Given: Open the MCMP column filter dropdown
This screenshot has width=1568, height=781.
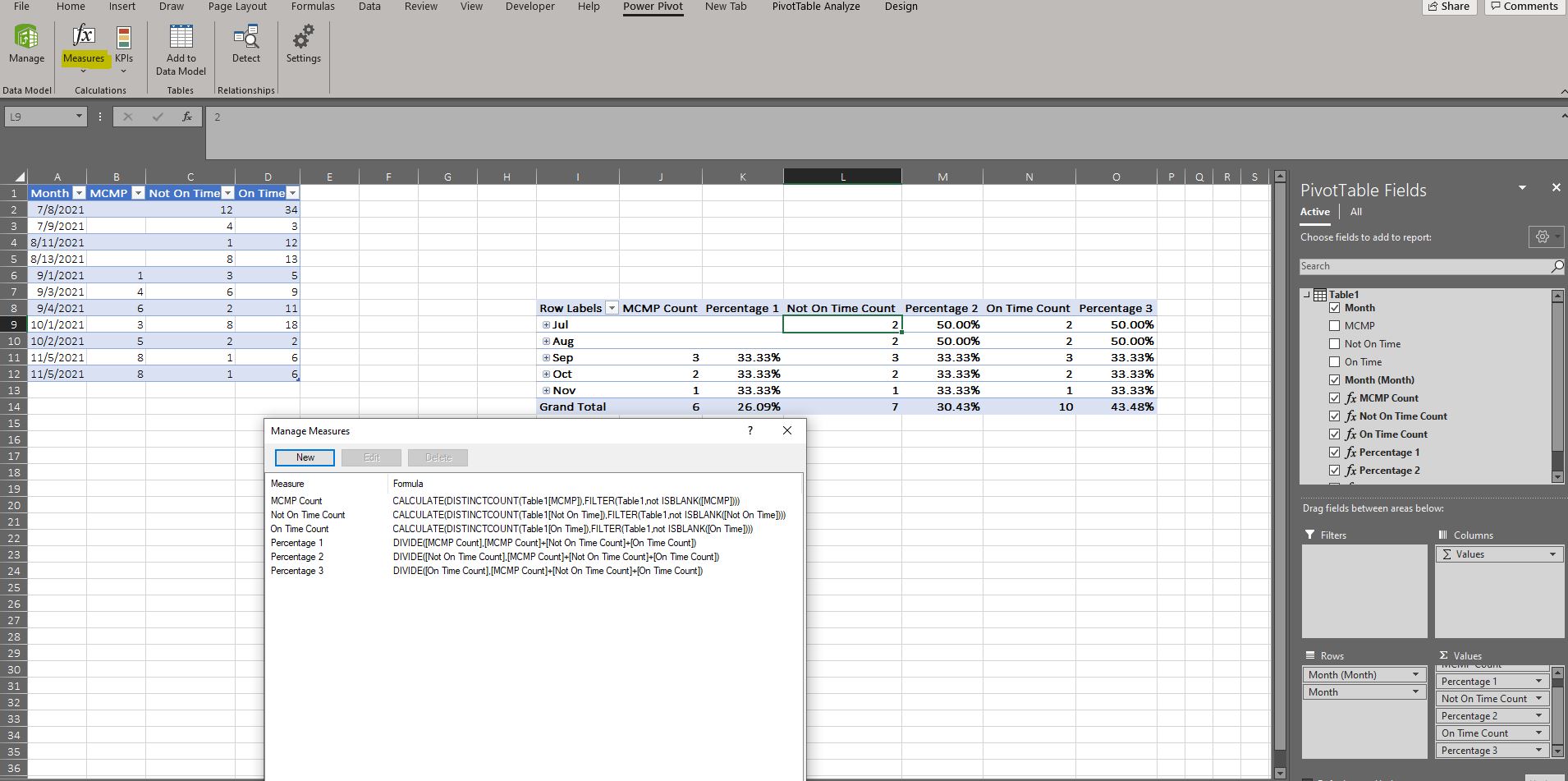Looking at the screenshot, I should (x=138, y=193).
